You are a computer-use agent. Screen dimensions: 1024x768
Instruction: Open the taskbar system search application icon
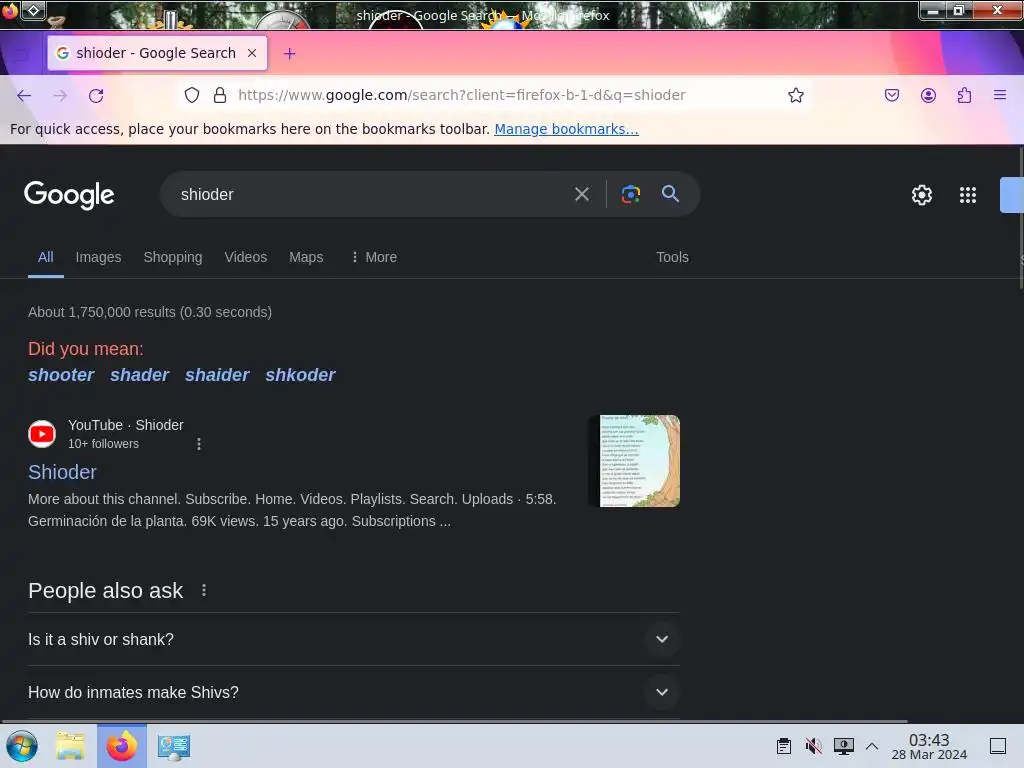174,746
